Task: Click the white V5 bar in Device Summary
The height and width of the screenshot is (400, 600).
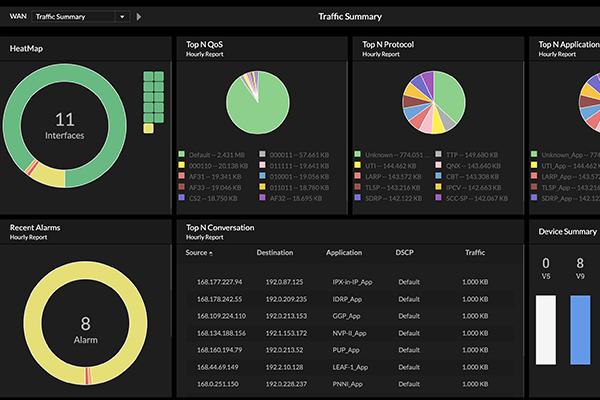Action: [546, 330]
